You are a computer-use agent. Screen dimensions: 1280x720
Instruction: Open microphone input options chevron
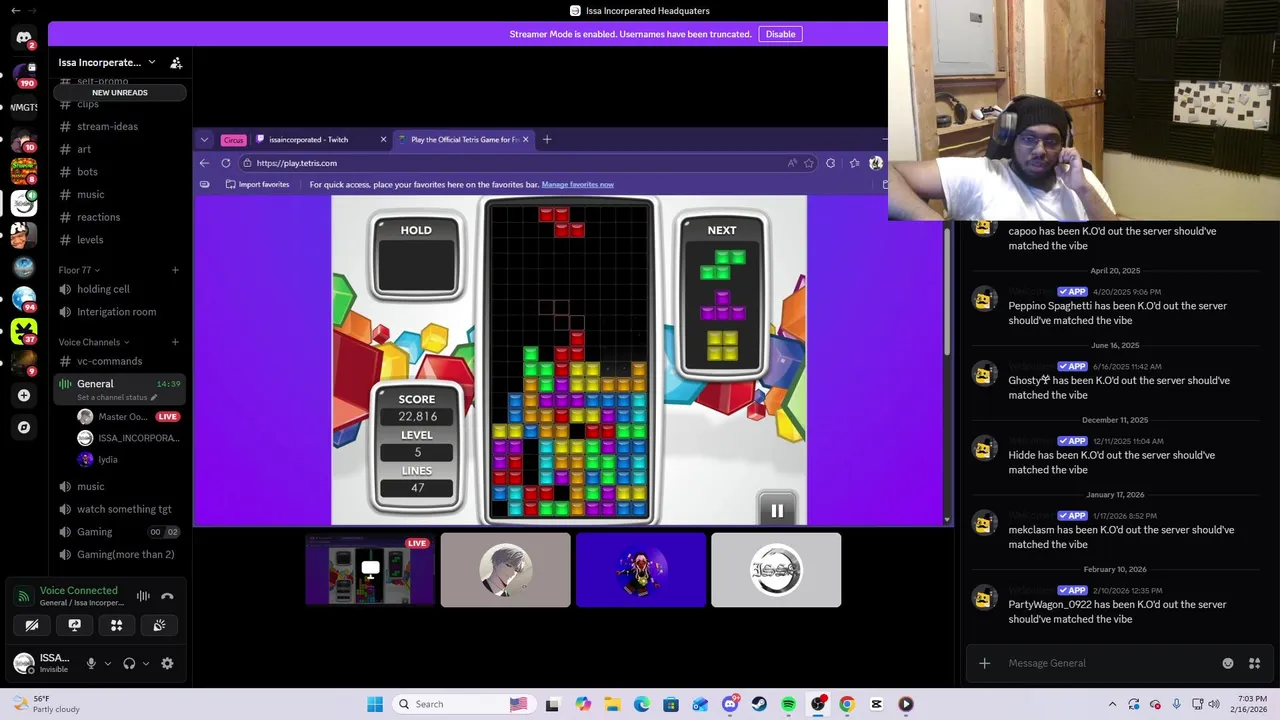[107, 663]
